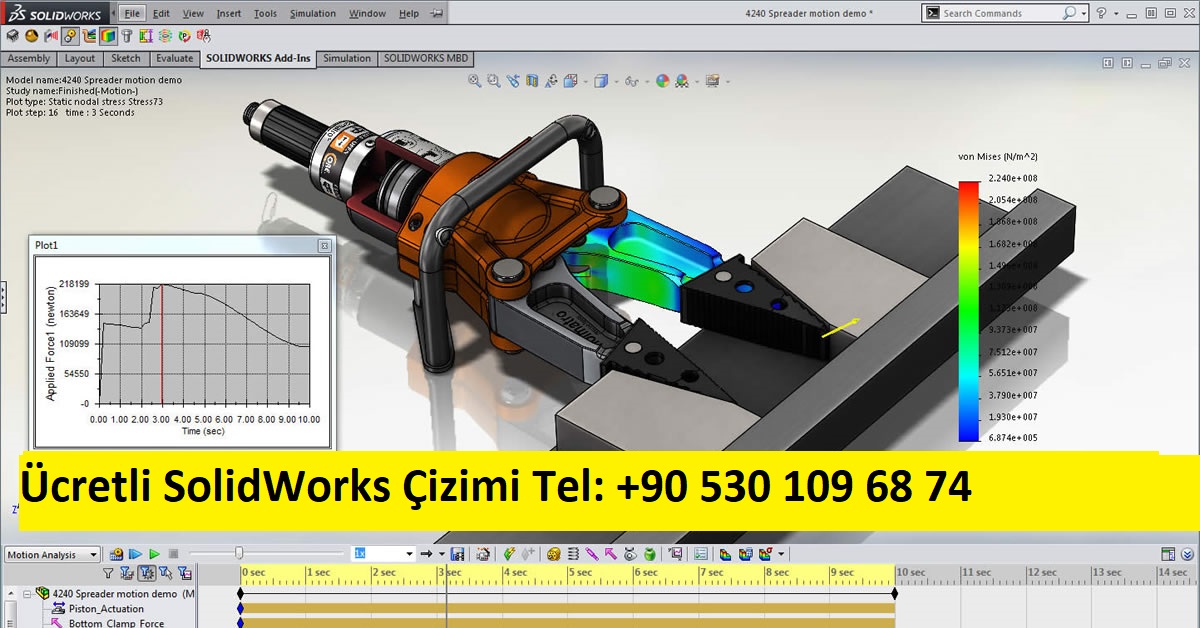Click in the Search Commands field

point(1000,13)
